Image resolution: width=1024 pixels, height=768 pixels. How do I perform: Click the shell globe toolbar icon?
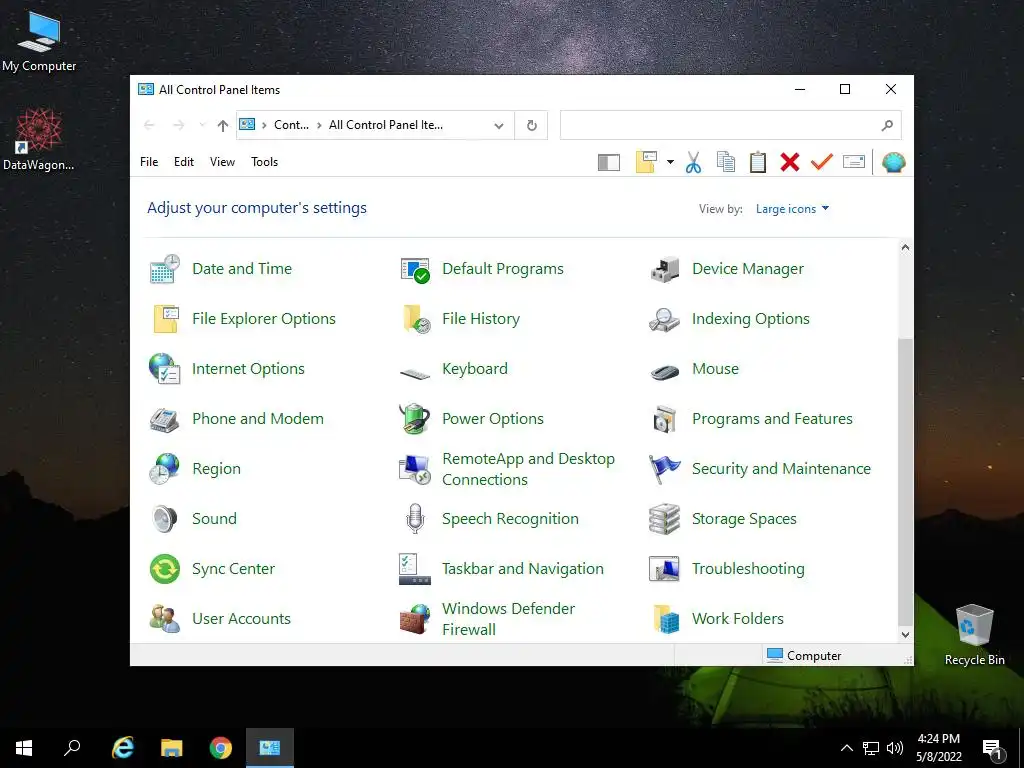click(893, 162)
